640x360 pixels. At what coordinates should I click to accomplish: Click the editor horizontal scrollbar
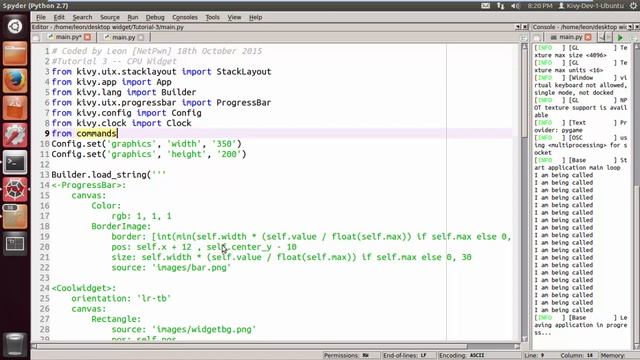coord(277,346)
